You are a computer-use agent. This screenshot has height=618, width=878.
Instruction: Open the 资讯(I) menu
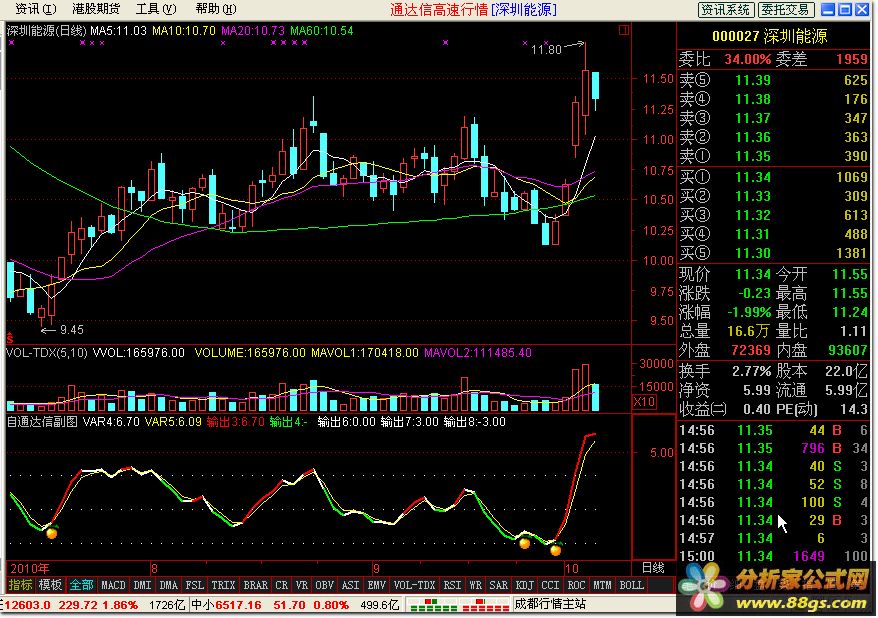pos(35,9)
